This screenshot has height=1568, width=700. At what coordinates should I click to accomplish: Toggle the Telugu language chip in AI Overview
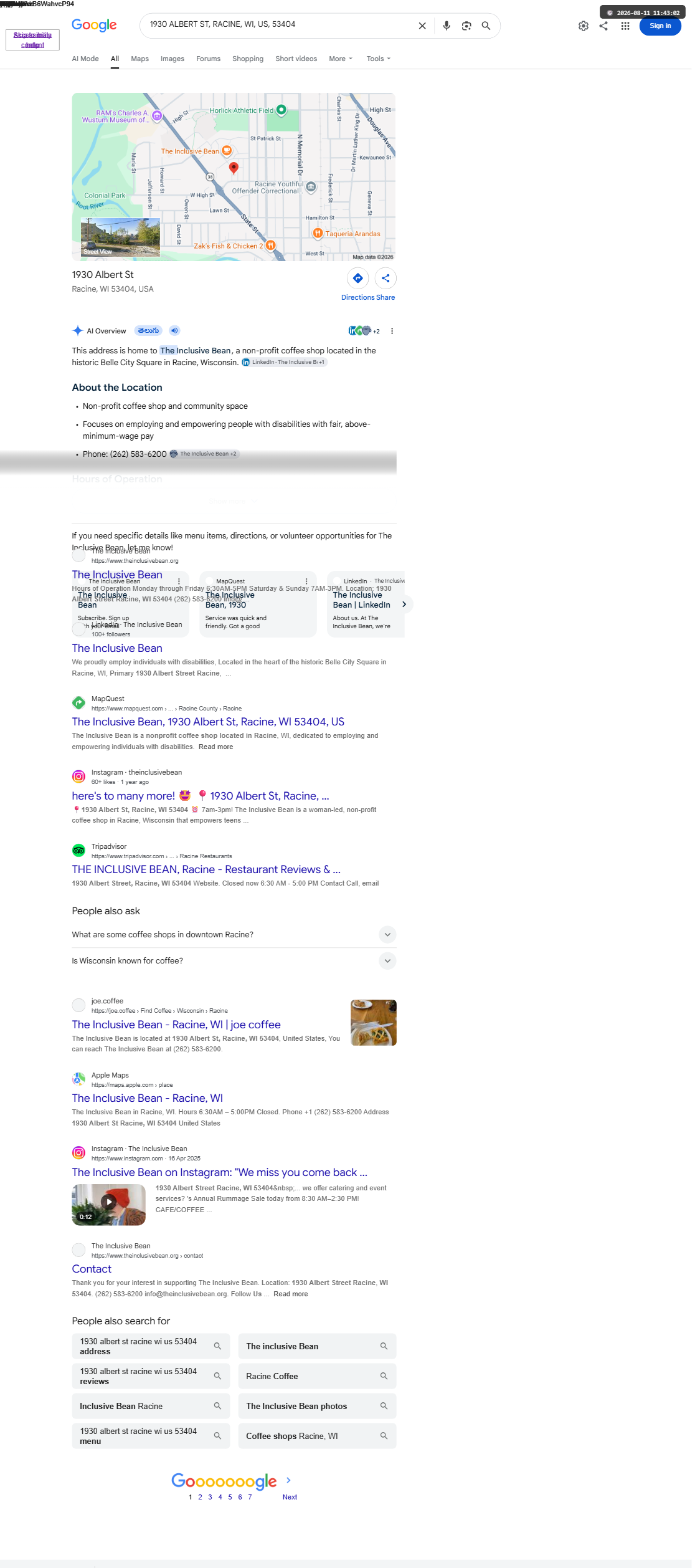tap(149, 330)
